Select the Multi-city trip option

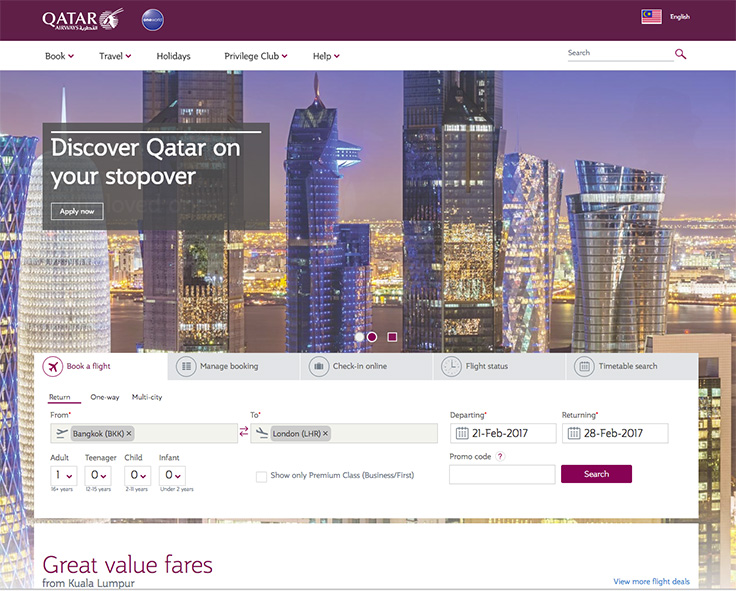point(147,397)
